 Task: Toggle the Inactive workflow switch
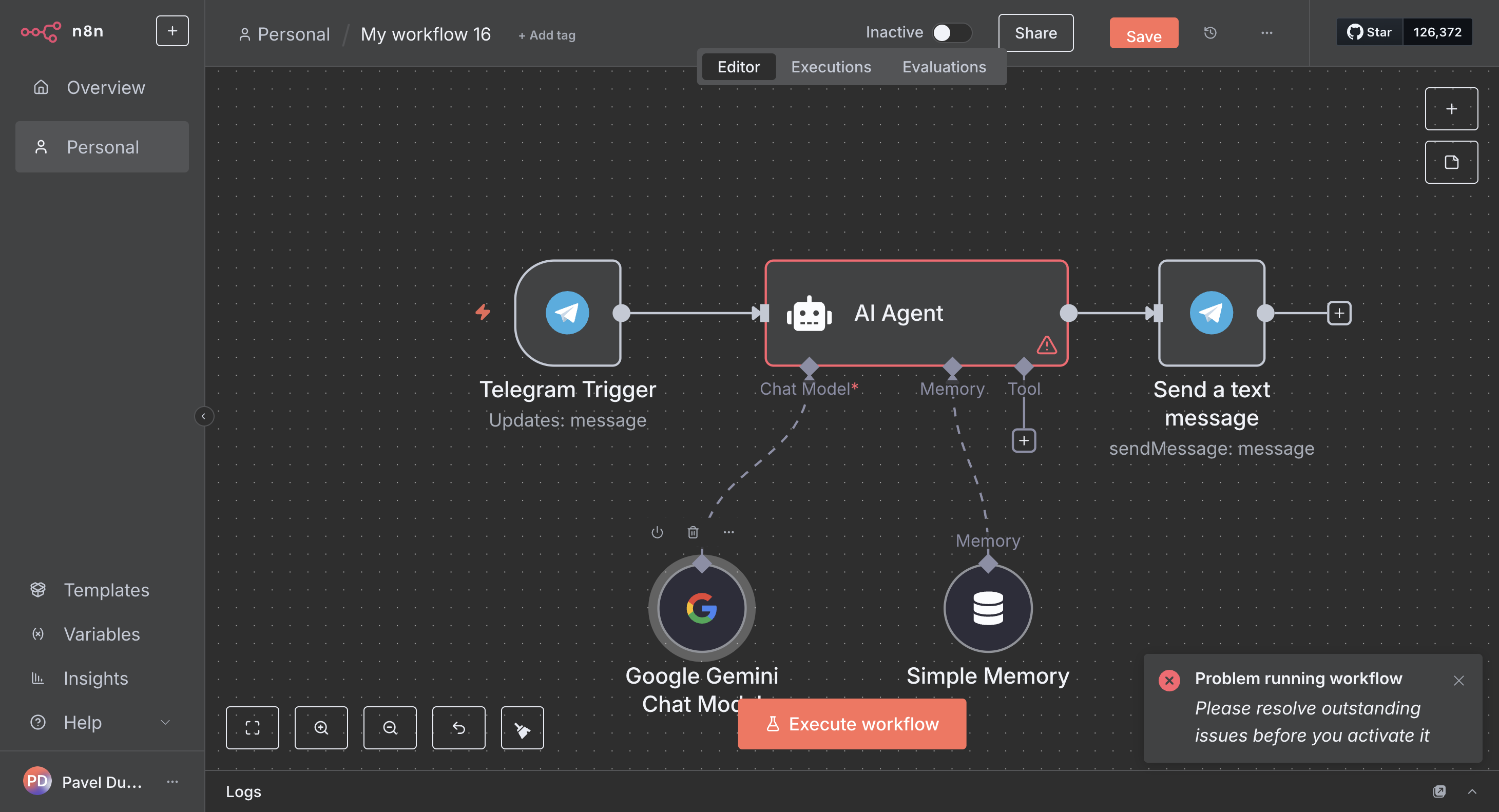951,32
